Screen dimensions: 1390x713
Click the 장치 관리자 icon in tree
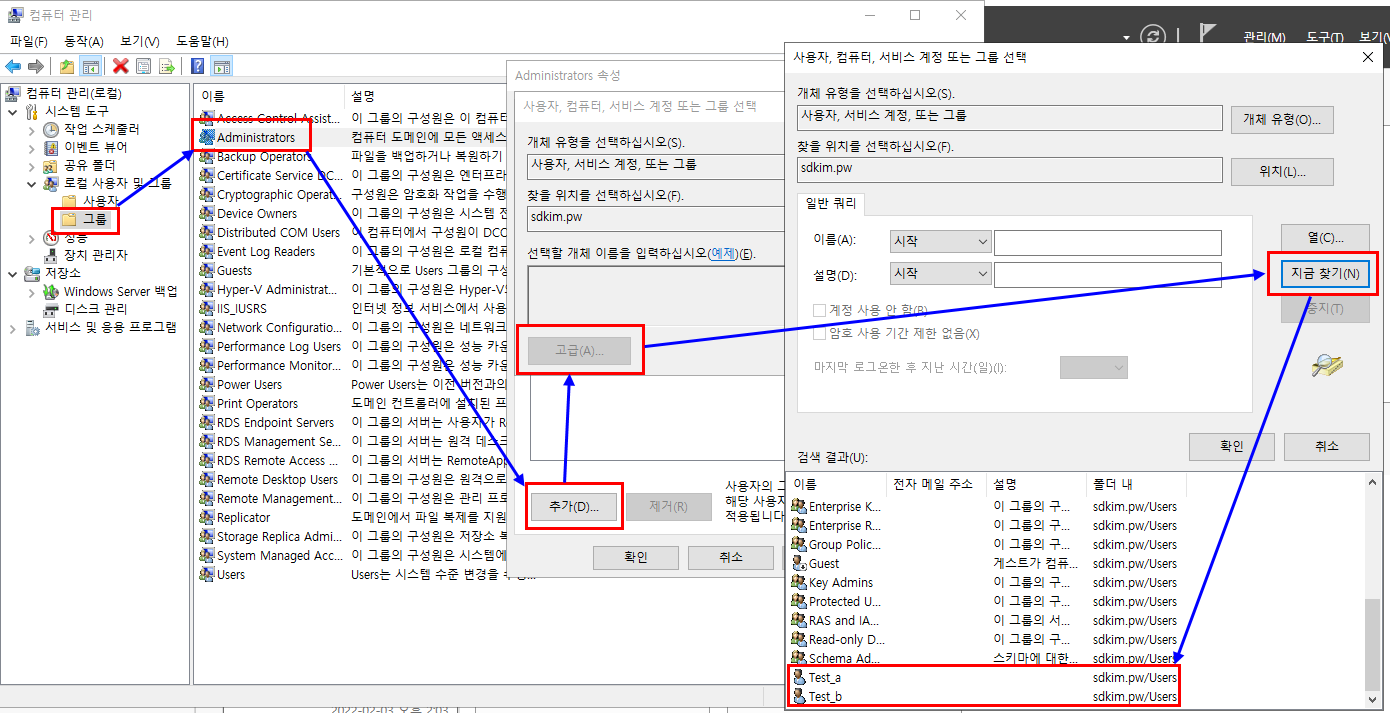51,255
